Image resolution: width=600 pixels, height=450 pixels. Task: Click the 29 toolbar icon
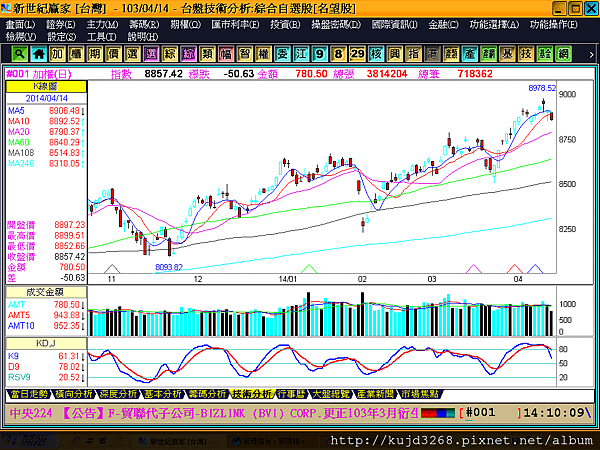(x=357, y=54)
